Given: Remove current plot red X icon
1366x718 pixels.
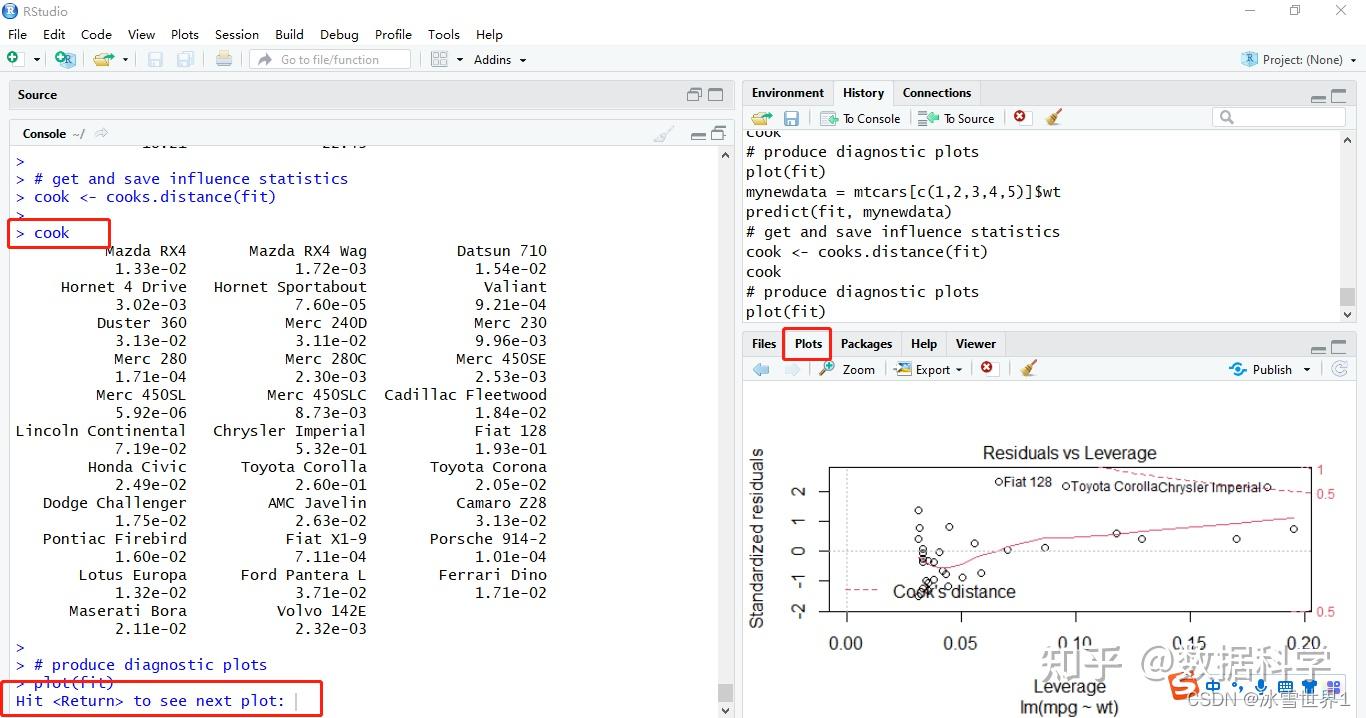Looking at the screenshot, I should tap(987, 368).
